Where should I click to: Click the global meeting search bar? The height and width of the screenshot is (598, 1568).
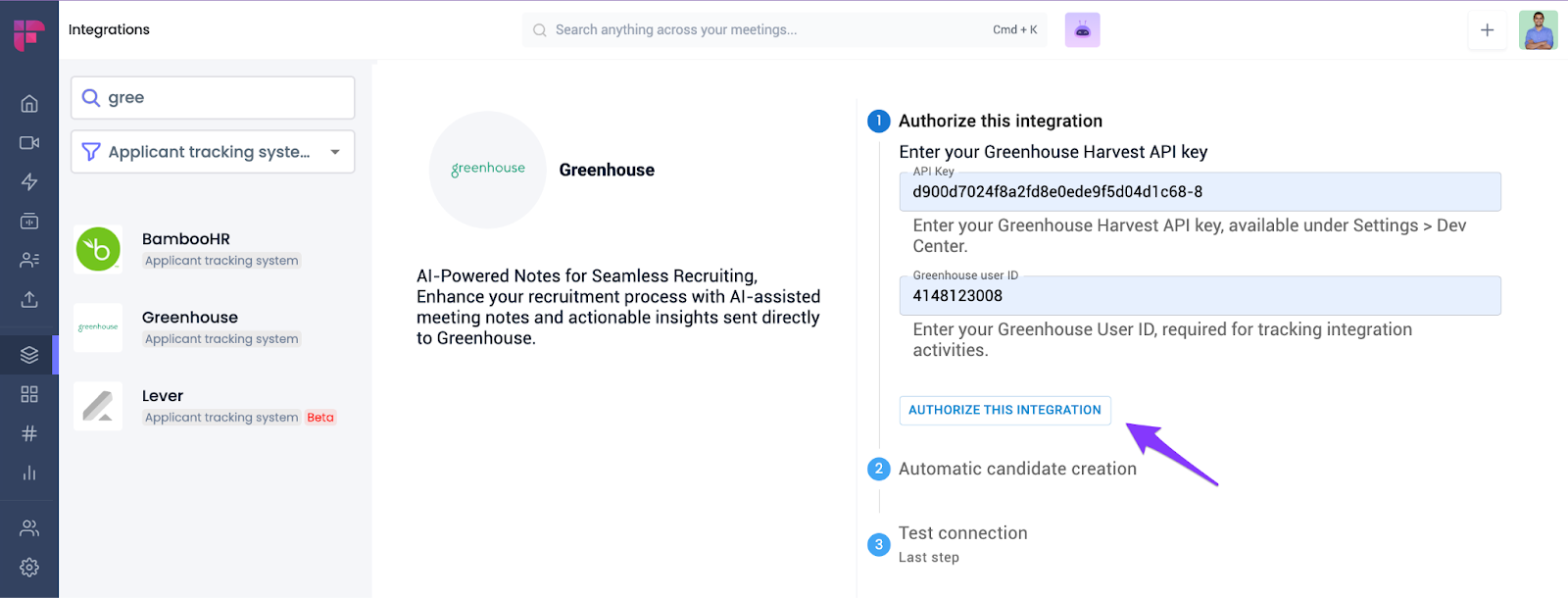click(x=785, y=30)
